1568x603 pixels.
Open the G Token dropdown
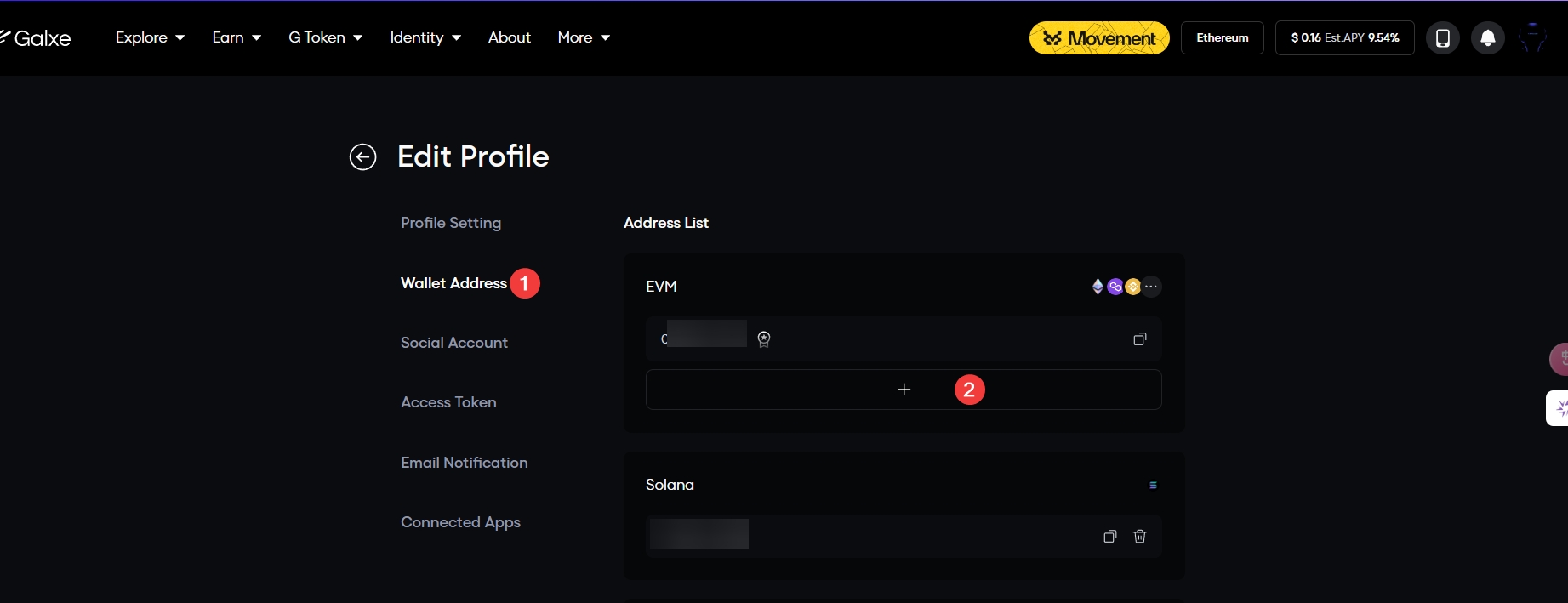tap(325, 38)
